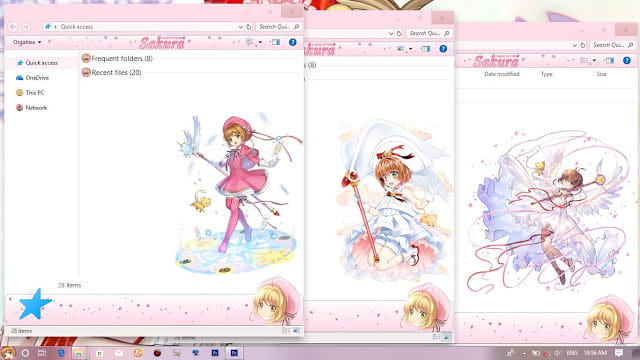Go forward in the front Explorer window
640x360 pixels.
point(27,27)
